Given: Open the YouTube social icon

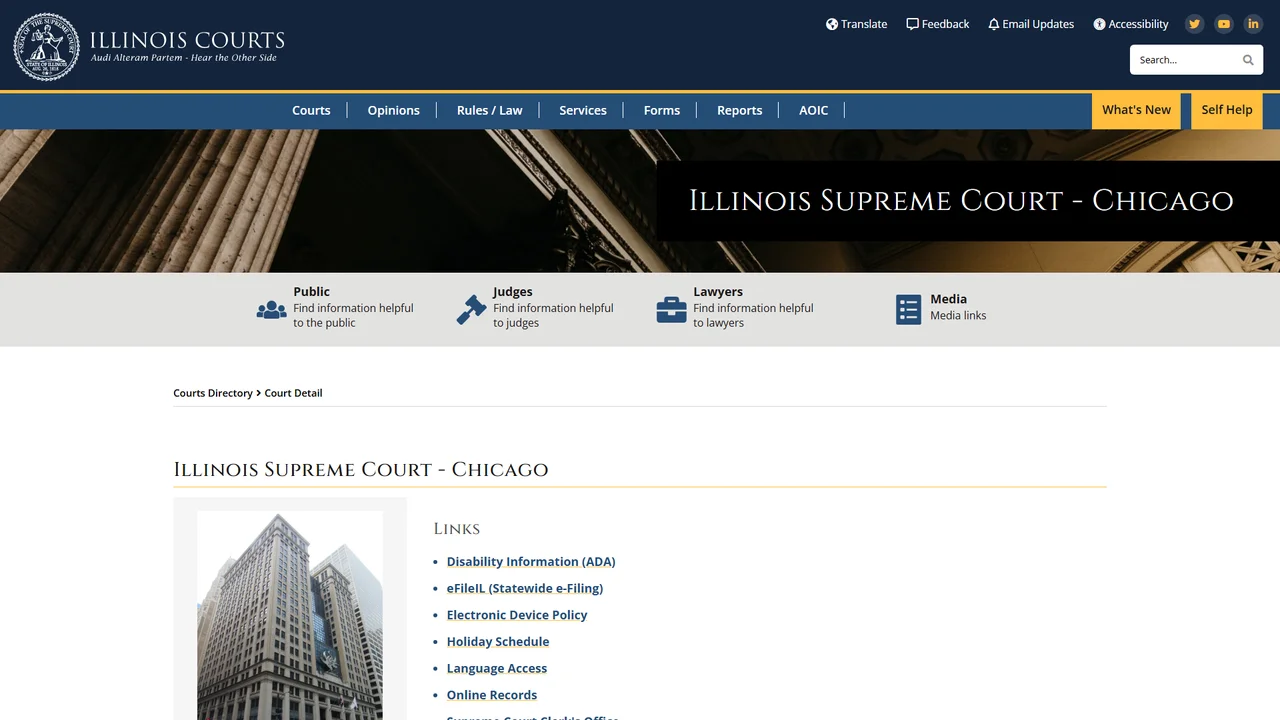Looking at the screenshot, I should (x=1223, y=24).
